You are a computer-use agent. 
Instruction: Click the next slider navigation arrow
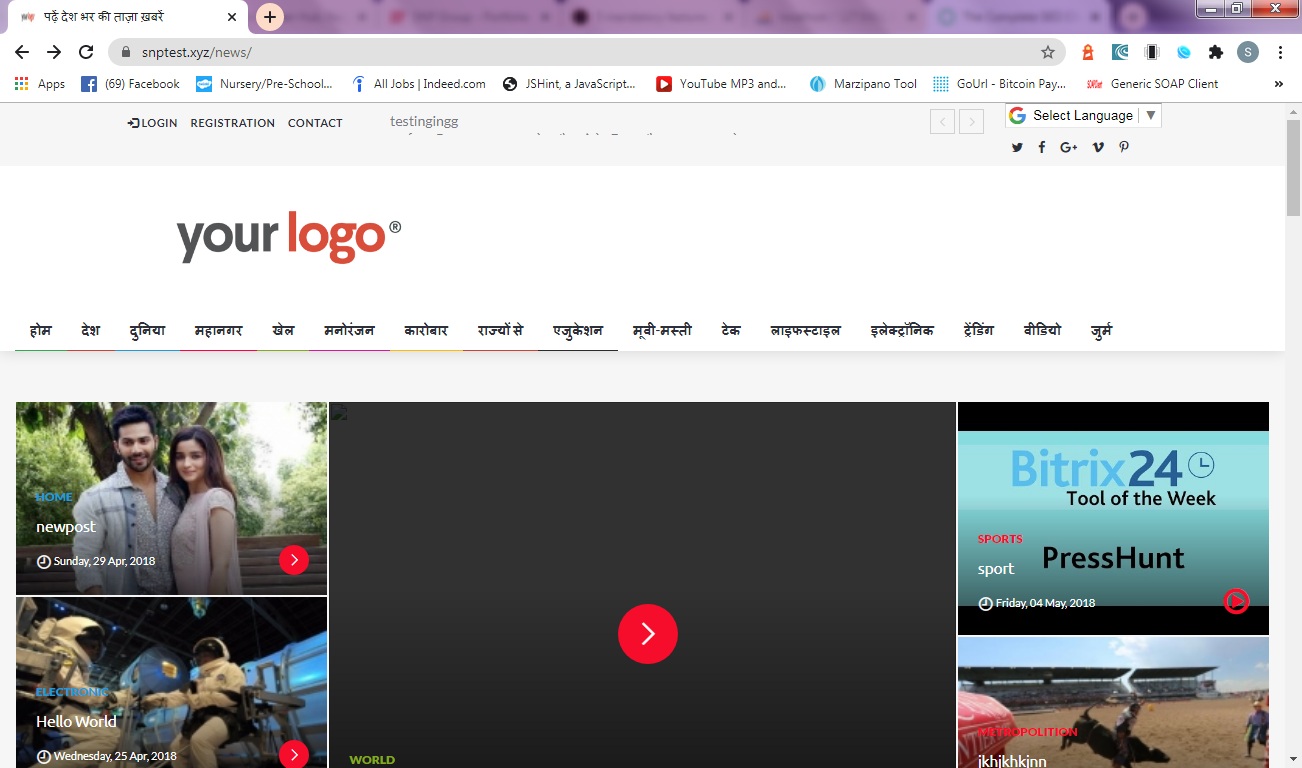click(x=971, y=120)
